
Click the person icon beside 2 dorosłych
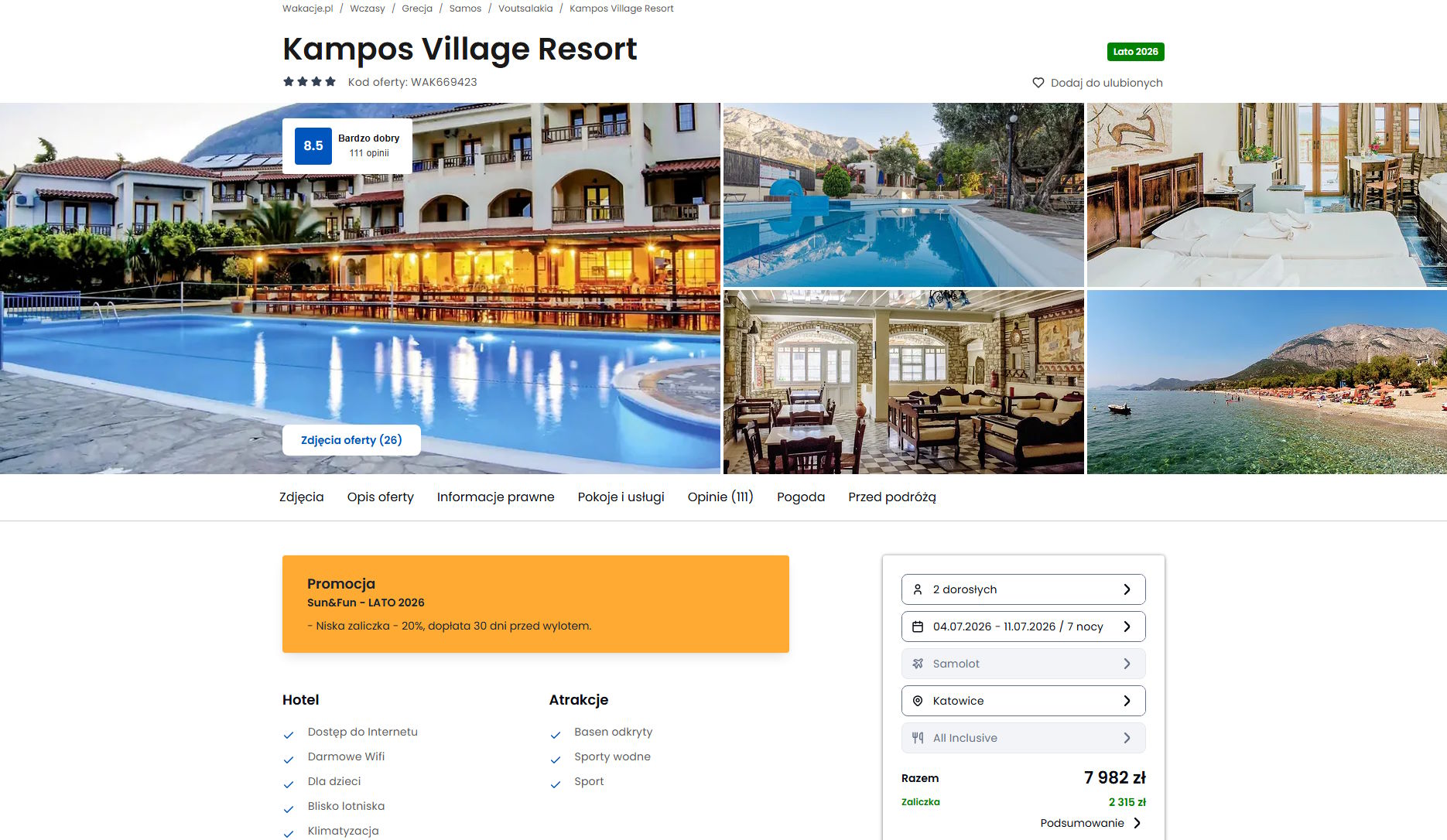pyautogui.click(x=918, y=589)
